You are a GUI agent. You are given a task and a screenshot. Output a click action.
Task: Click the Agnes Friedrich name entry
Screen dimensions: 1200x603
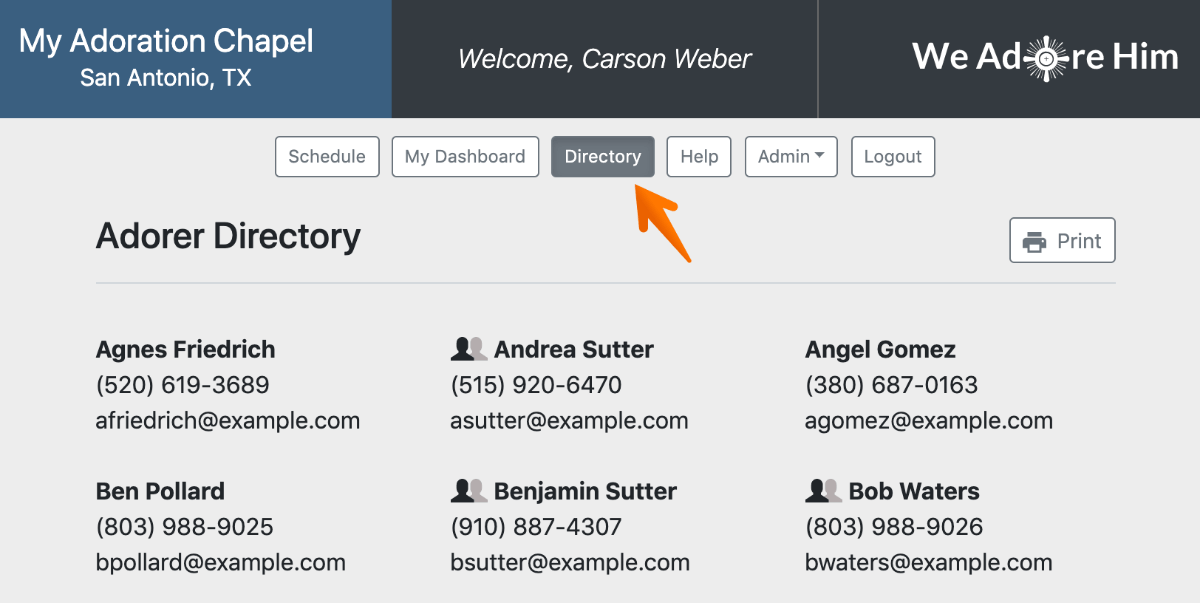click(185, 349)
